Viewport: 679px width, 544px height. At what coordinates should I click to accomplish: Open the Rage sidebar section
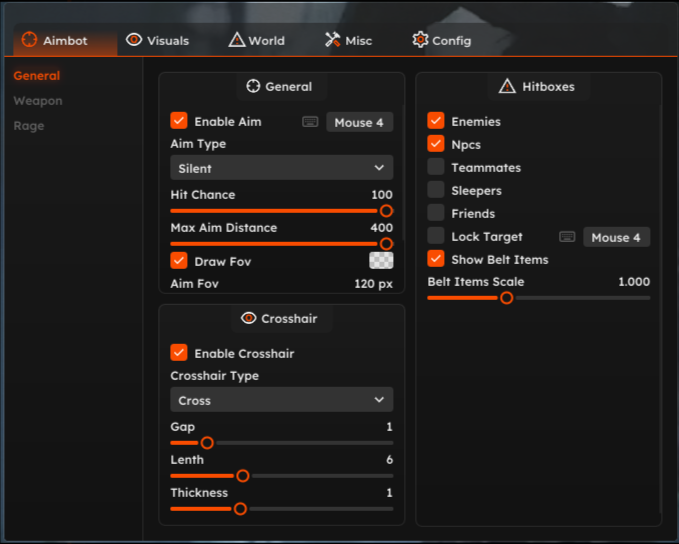[x=29, y=126]
